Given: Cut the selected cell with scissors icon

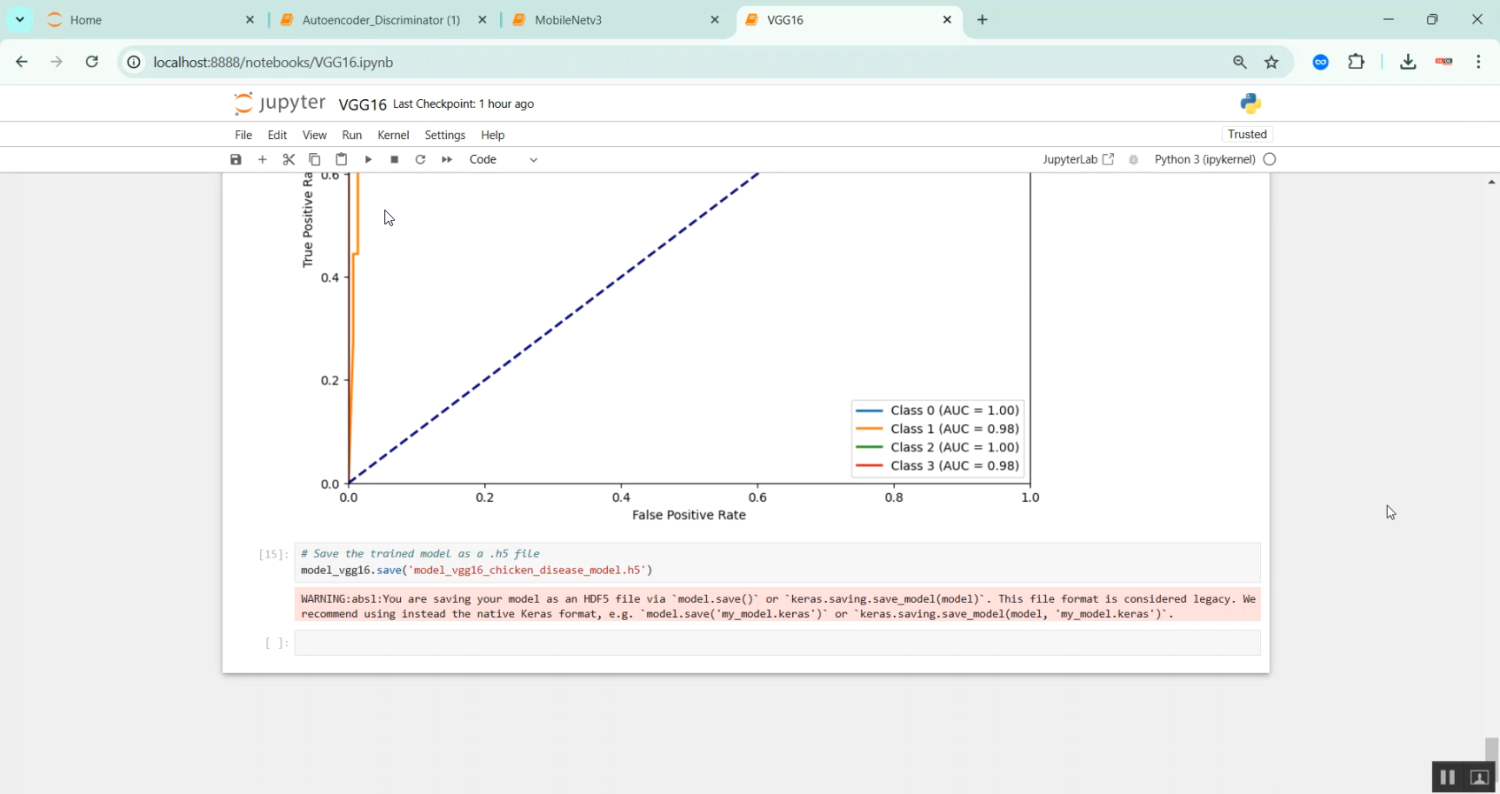Looking at the screenshot, I should pyautogui.click(x=289, y=160).
